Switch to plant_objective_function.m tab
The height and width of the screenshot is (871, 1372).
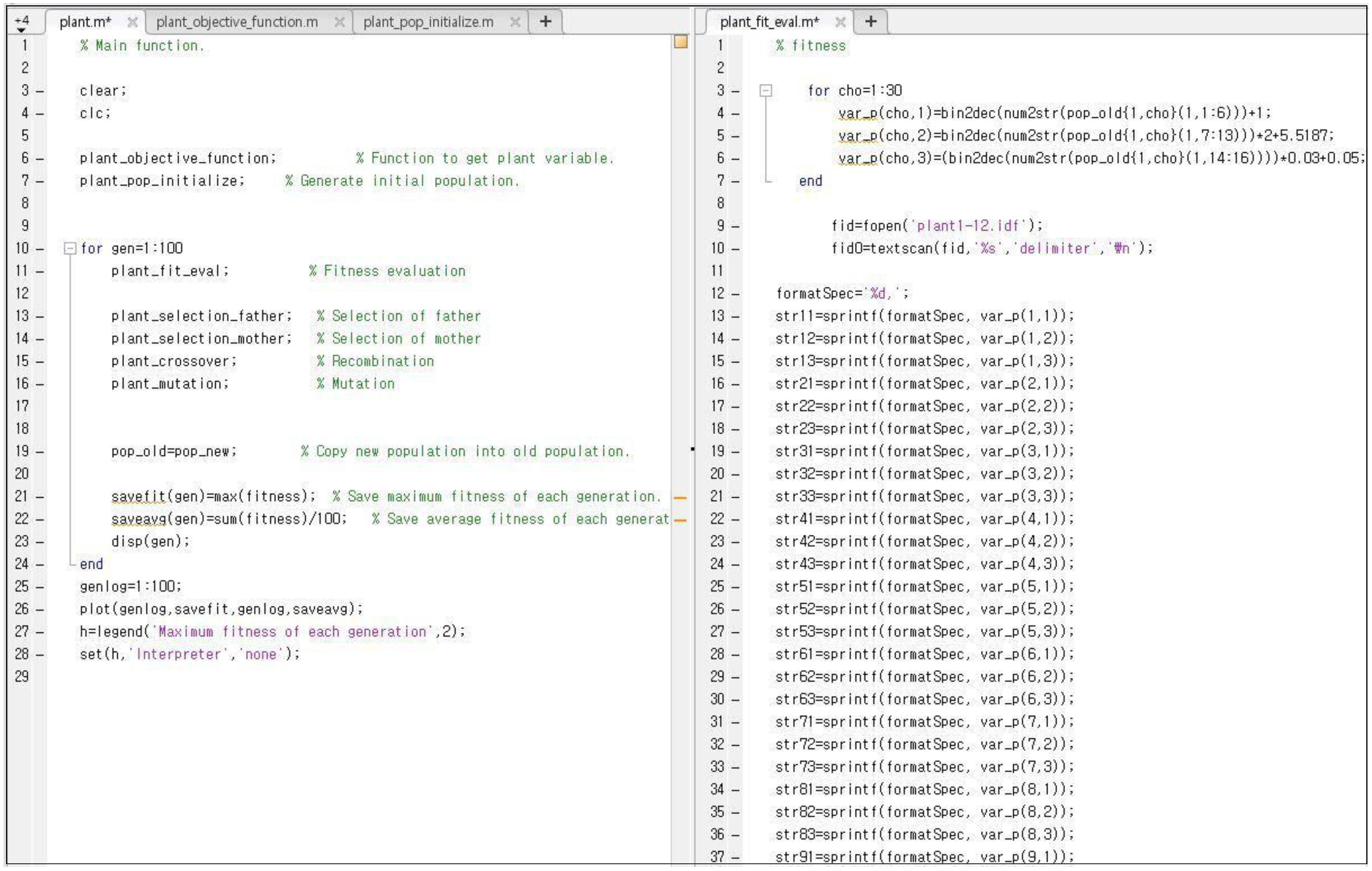(237, 22)
